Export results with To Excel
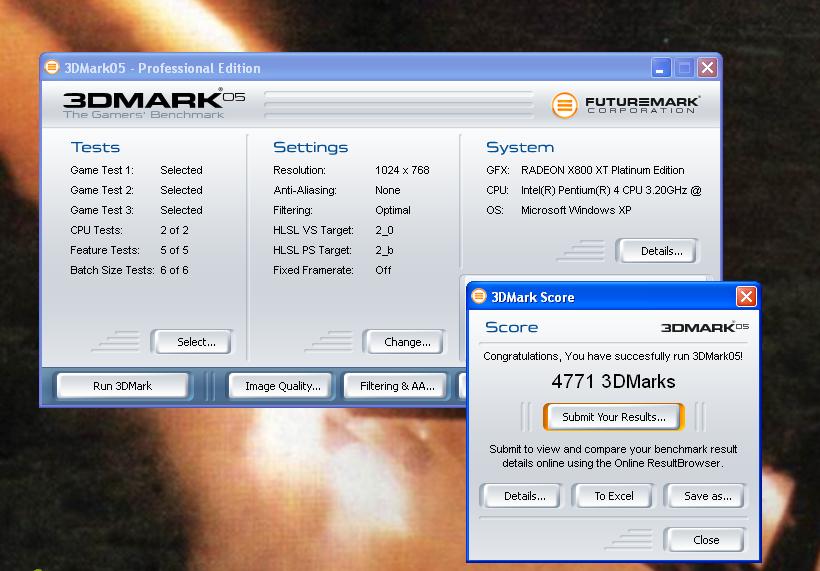This screenshot has height=571, width=820. 613,496
